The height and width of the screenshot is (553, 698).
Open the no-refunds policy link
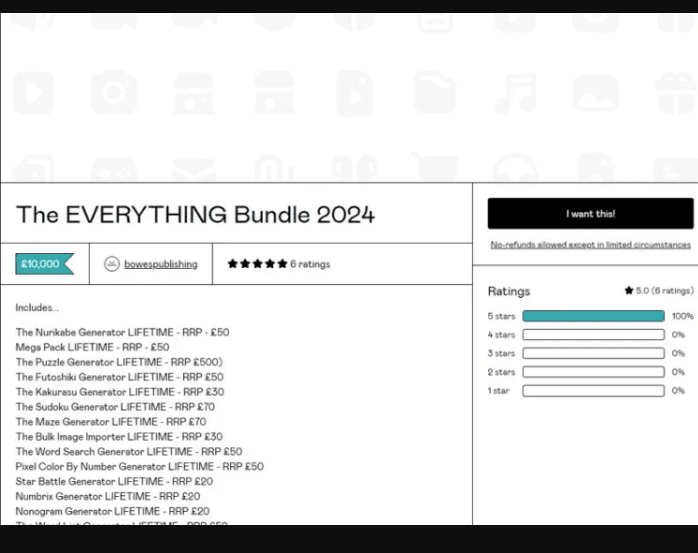click(x=590, y=245)
